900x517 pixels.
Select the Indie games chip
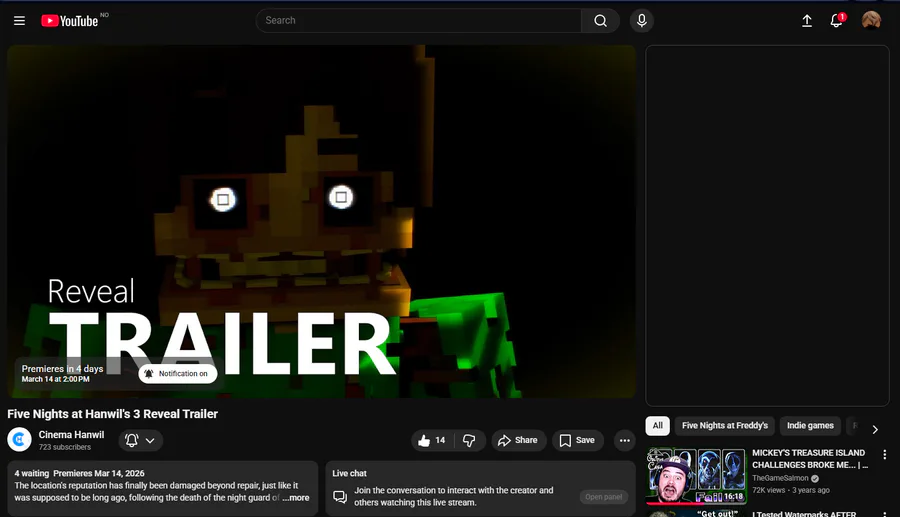coord(810,426)
